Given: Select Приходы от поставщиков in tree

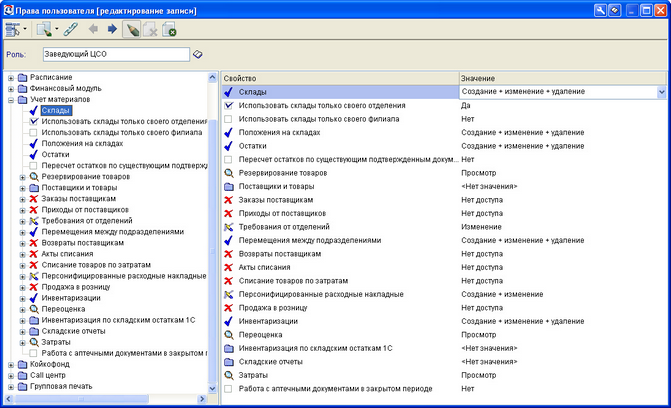Looking at the screenshot, I should coord(85,210).
